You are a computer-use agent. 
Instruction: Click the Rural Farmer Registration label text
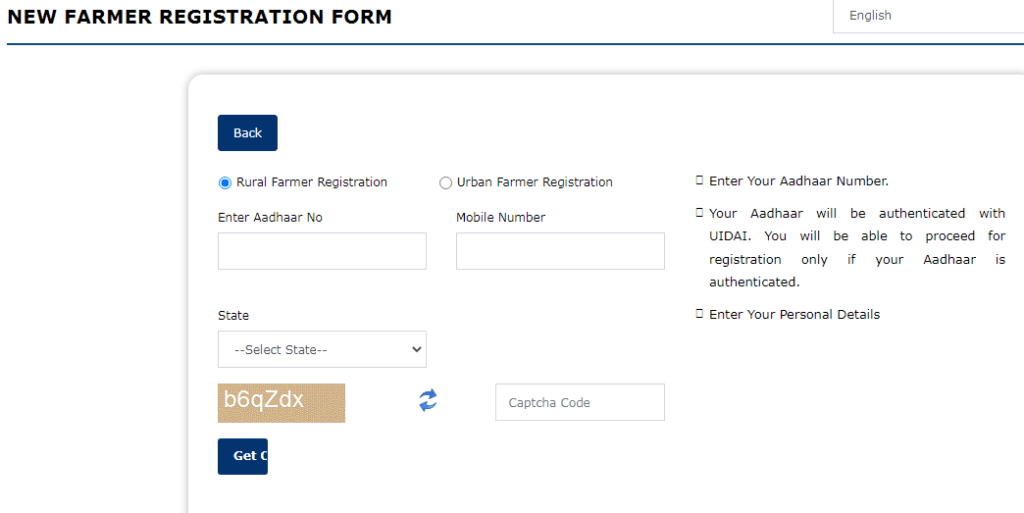312,182
